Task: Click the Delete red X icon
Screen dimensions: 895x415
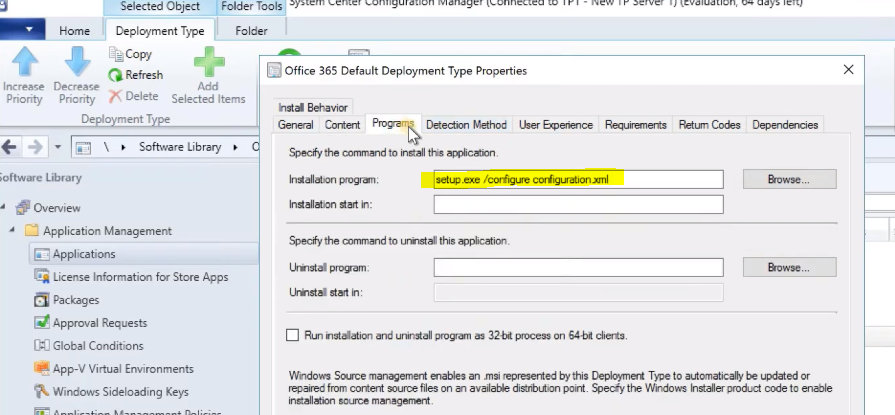Action: pyautogui.click(x=116, y=96)
